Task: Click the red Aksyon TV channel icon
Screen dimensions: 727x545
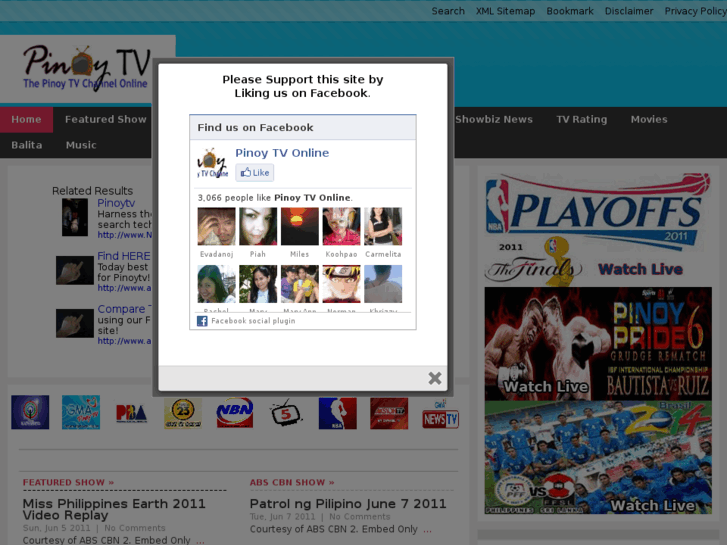Action: pos(389,413)
